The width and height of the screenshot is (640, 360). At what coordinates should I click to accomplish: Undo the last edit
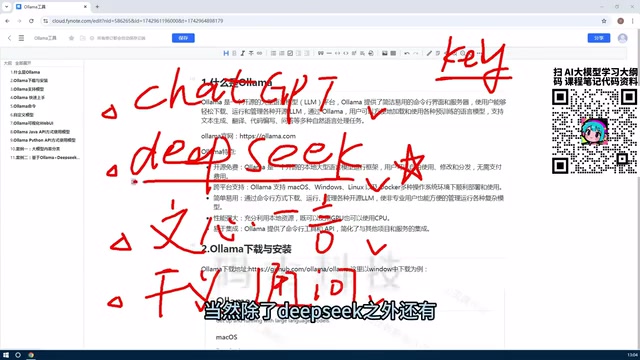point(407,53)
